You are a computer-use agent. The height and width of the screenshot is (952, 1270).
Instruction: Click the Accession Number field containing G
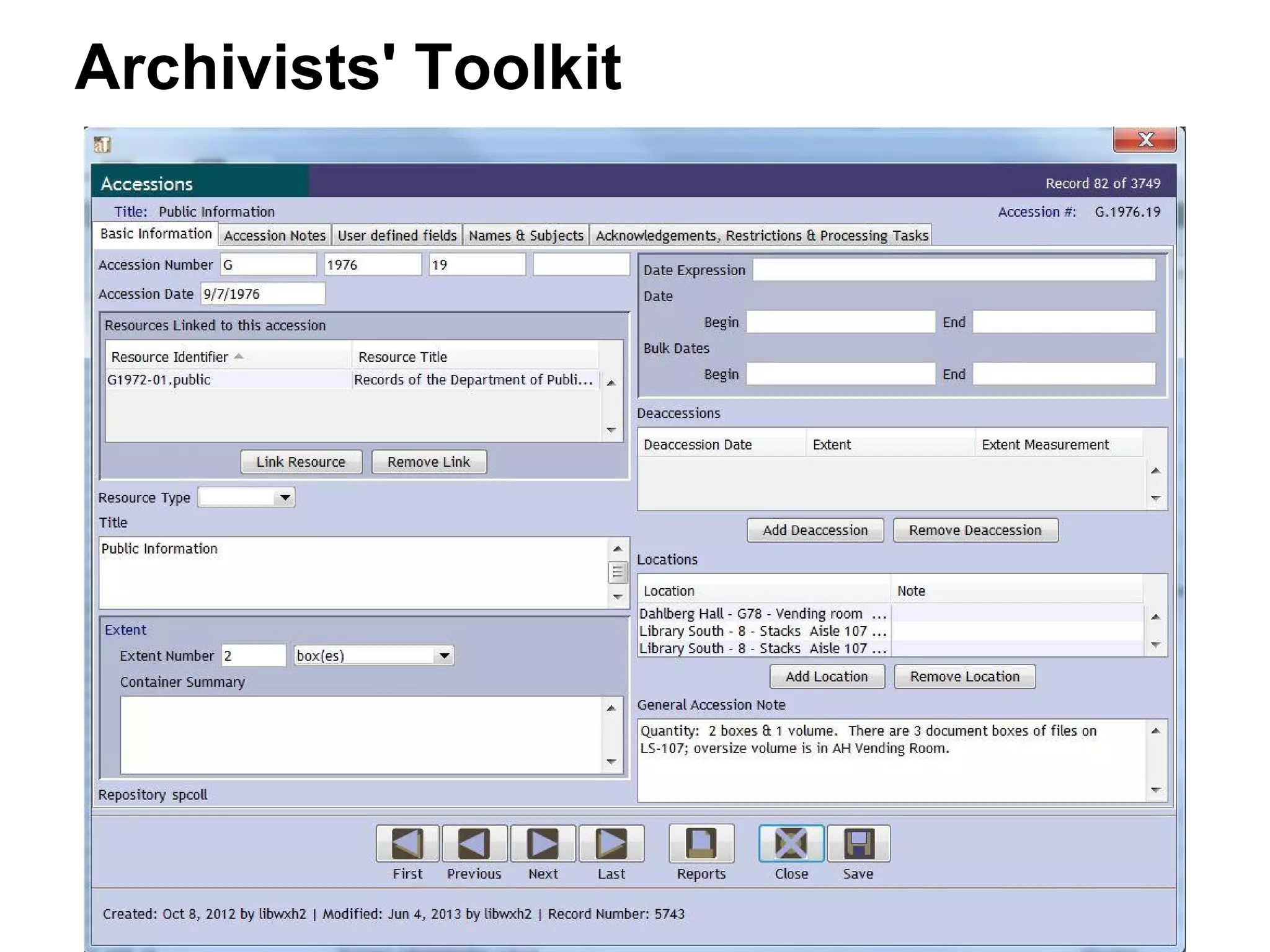269,265
